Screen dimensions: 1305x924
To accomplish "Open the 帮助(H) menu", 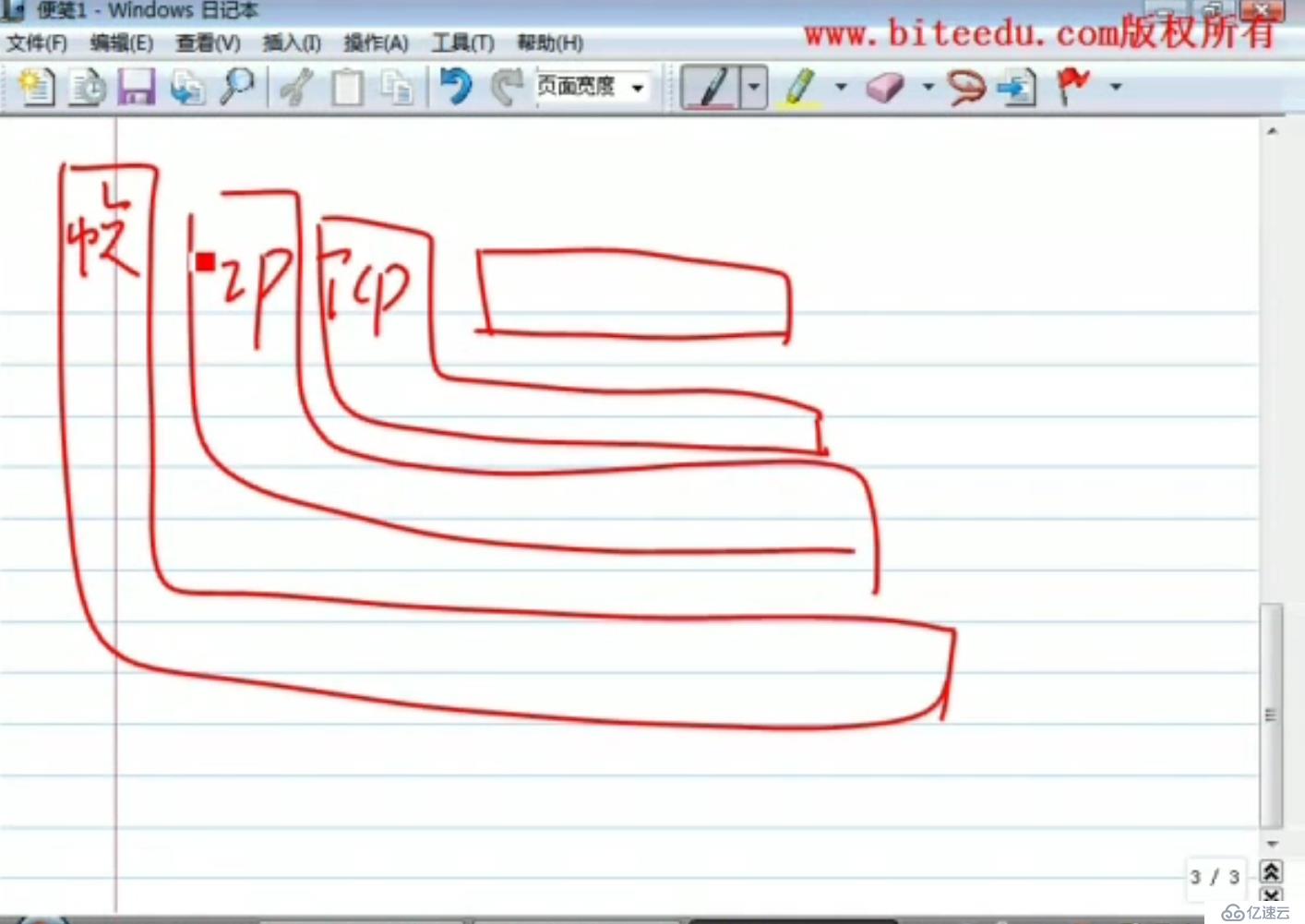I will coord(550,42).
